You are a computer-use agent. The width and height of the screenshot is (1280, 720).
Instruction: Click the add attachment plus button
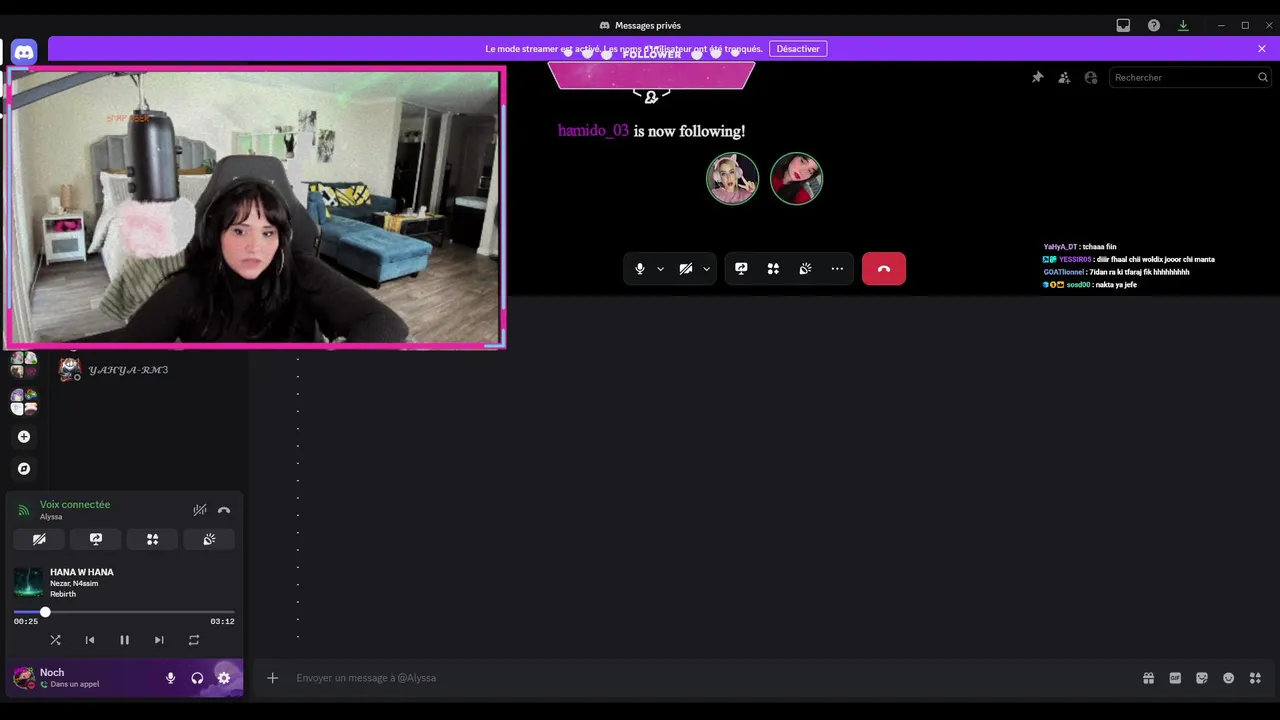coord(272,678)
